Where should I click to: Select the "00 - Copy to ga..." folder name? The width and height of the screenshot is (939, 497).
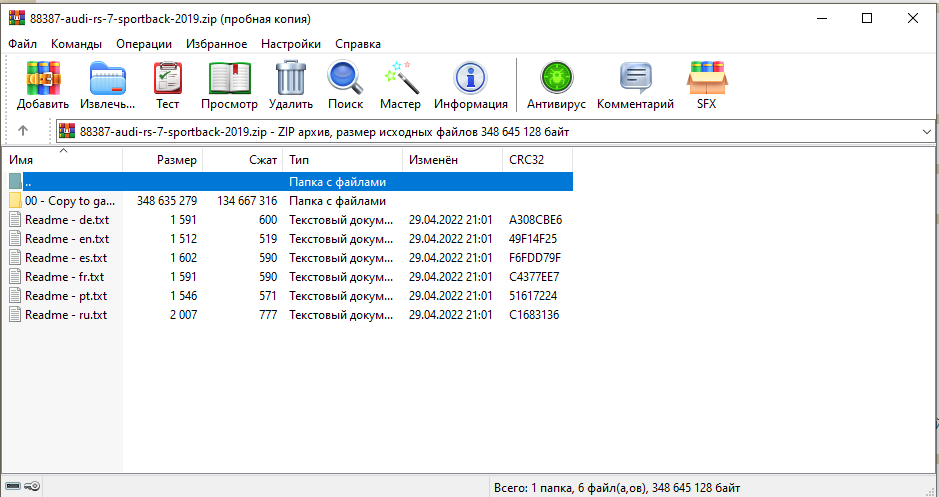click(x=70, y=201)
